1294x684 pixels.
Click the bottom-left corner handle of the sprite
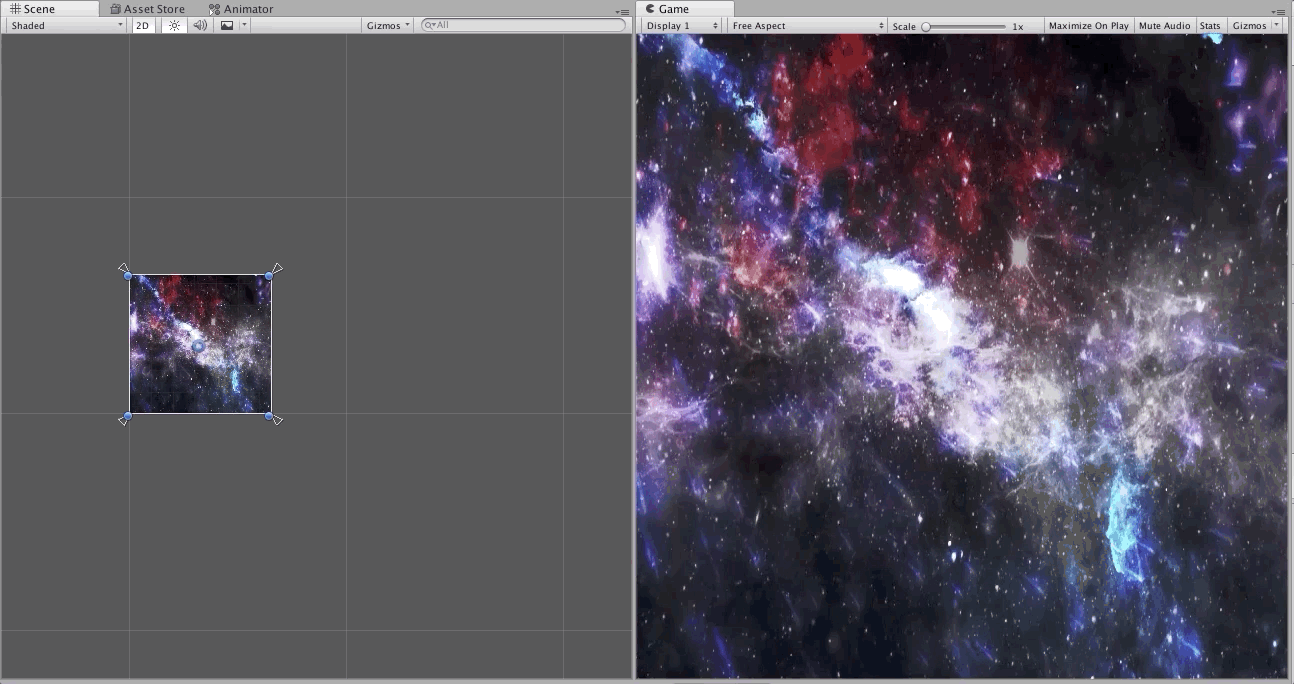[x=128, y=416]
